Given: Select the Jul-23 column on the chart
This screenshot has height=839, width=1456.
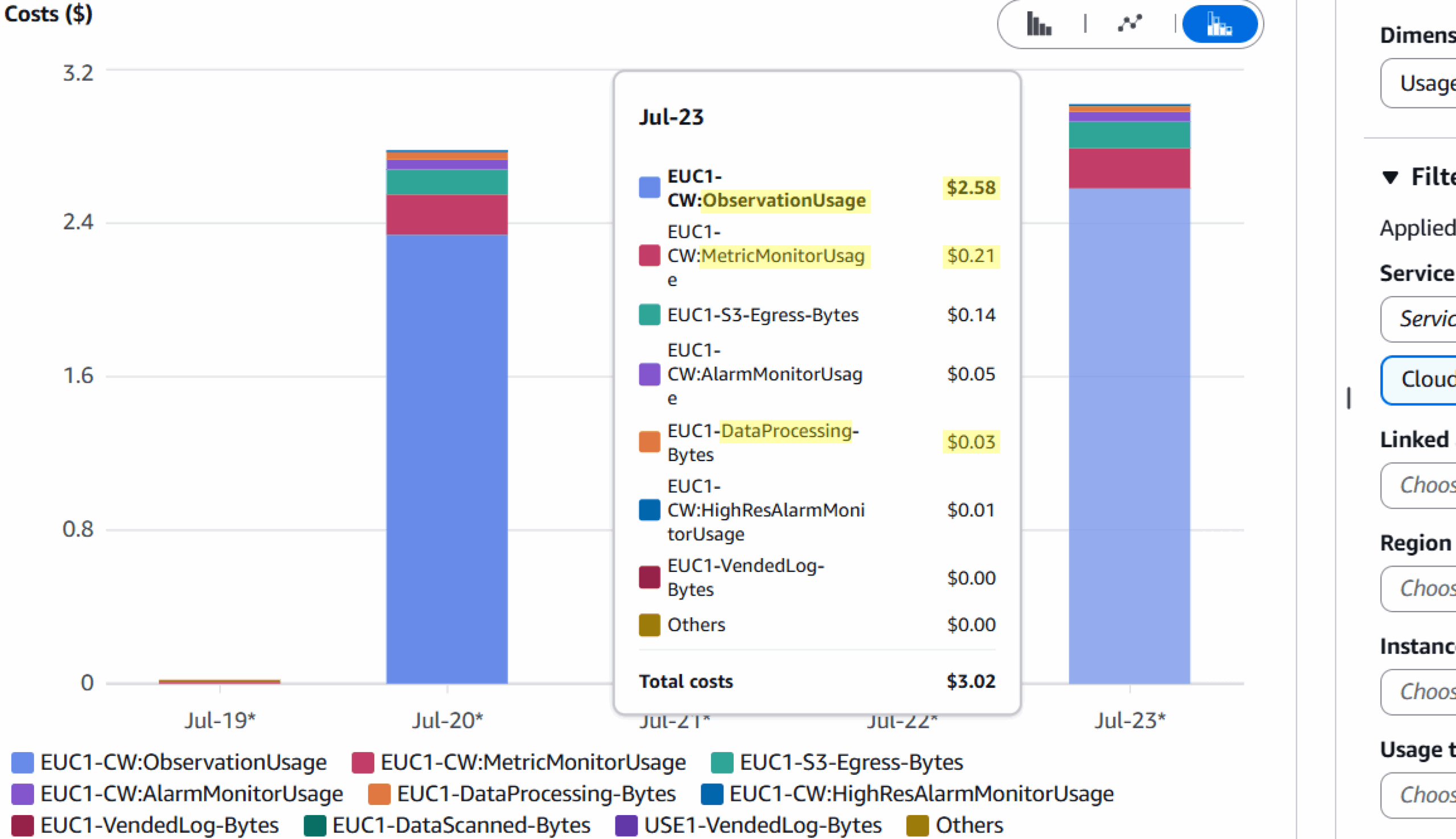Looking at the screenshot, I should point(1130,720).
